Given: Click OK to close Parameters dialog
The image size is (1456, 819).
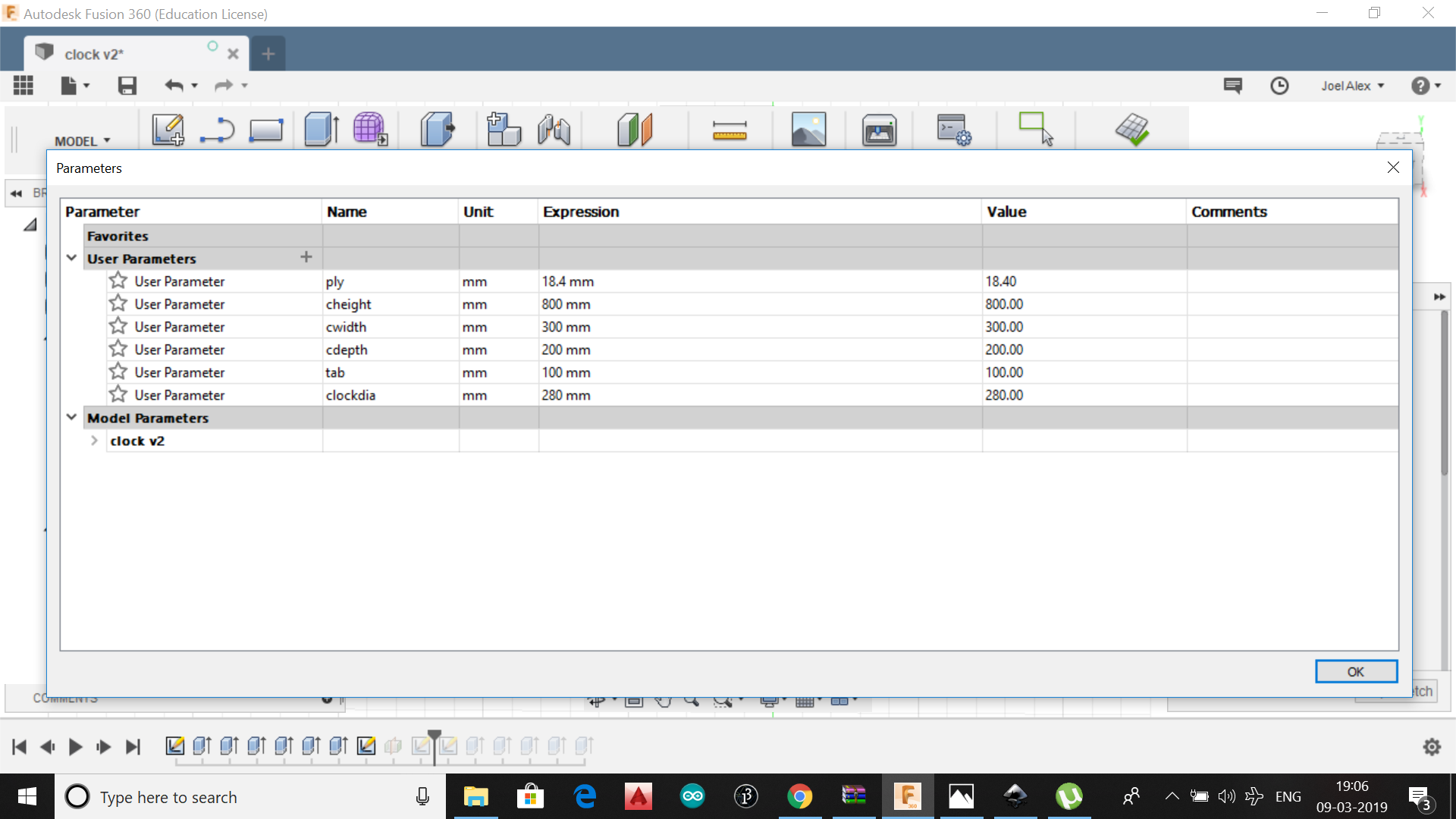Looking at the screenshot, I should [1355, 672].
